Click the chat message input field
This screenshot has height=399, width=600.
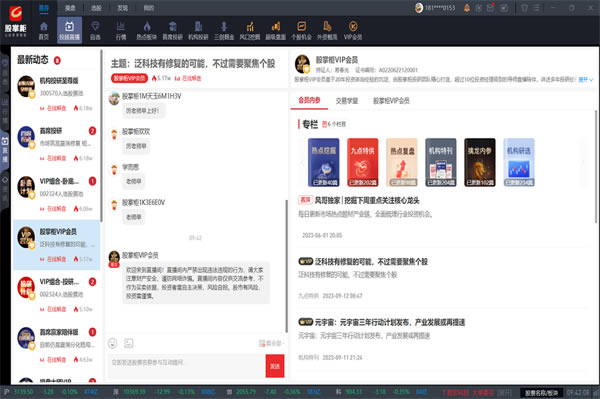point(186,366)
